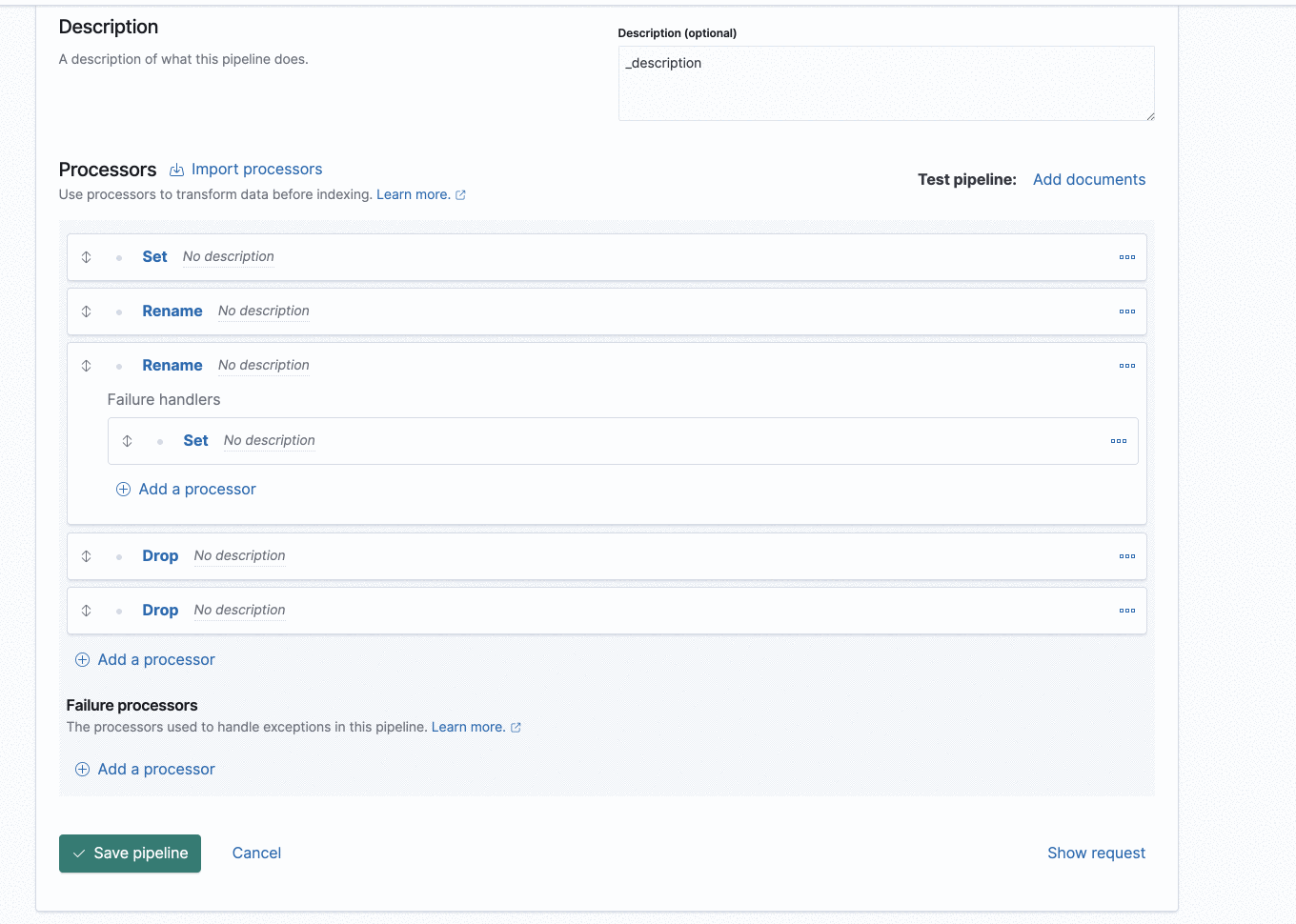Edit the lower Drop processor

[x=160, y=611]
